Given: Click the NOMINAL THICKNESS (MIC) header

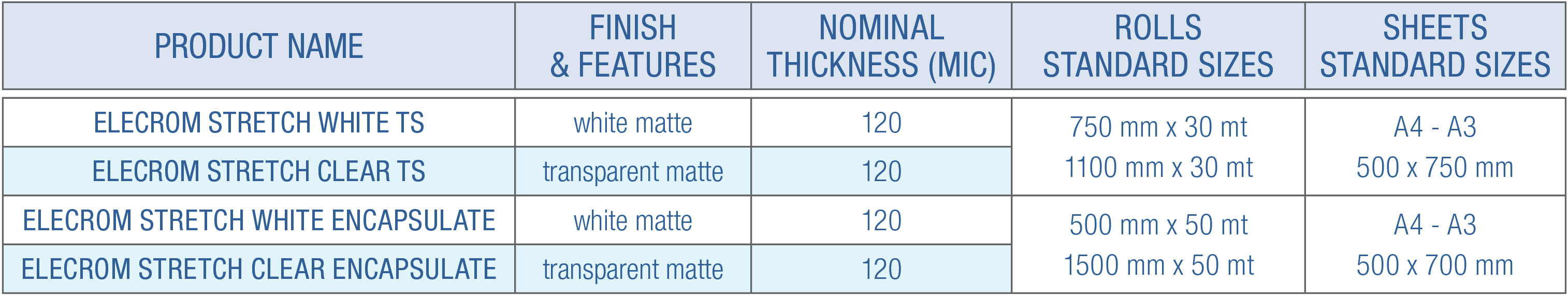Looking at the screenshot, I should pos(881,46).
